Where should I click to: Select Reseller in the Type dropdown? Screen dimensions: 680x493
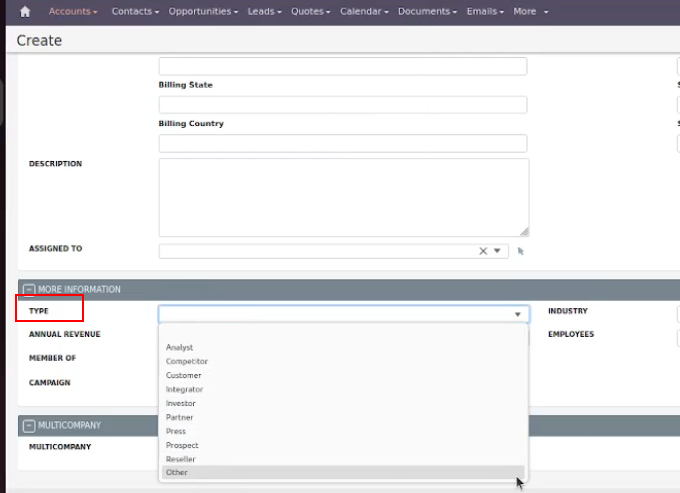point(182,459)
